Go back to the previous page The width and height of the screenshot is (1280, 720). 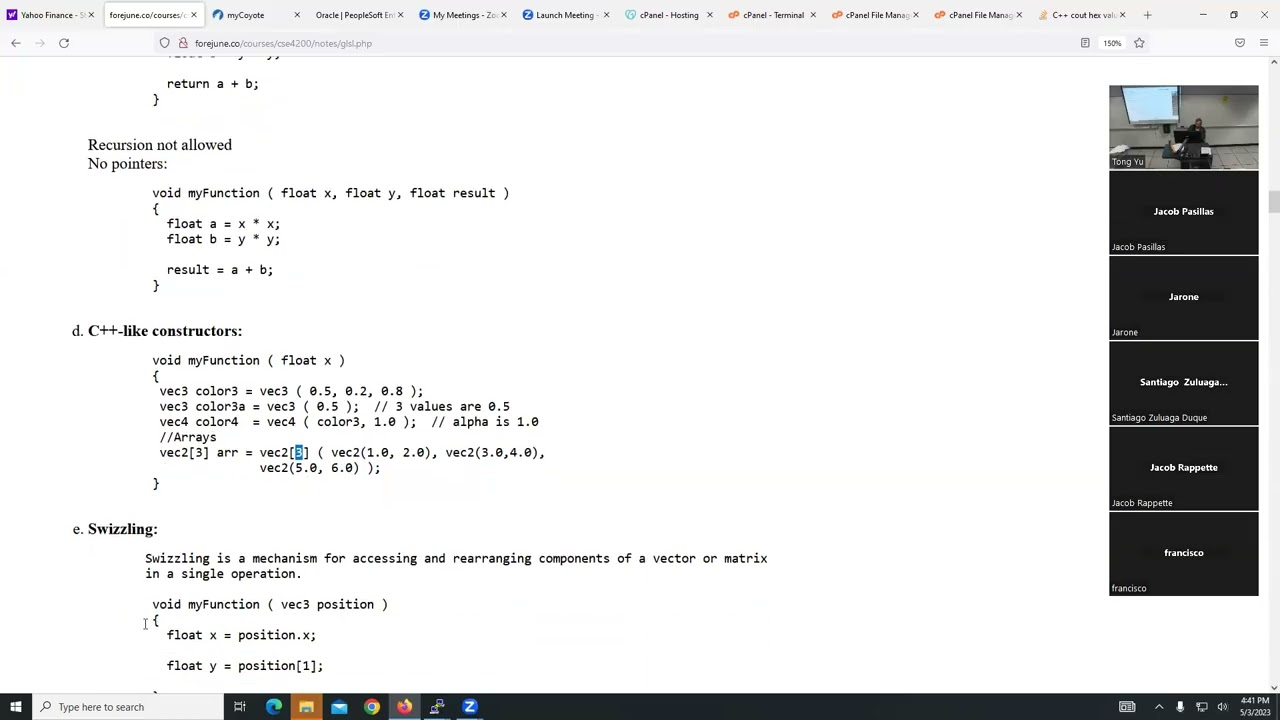(x=16, y=43)
